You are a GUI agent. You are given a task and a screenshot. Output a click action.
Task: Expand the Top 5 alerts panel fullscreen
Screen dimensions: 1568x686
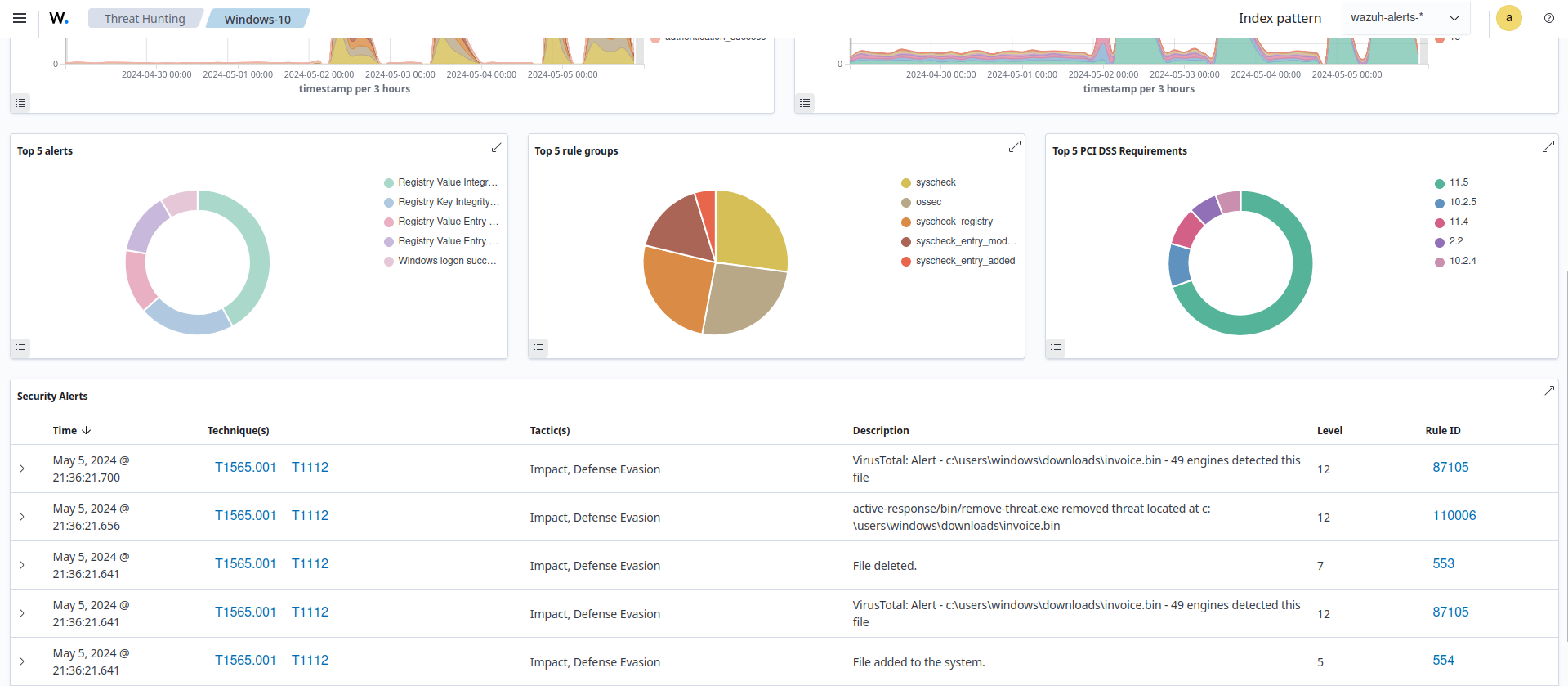[x=497, y=146]
